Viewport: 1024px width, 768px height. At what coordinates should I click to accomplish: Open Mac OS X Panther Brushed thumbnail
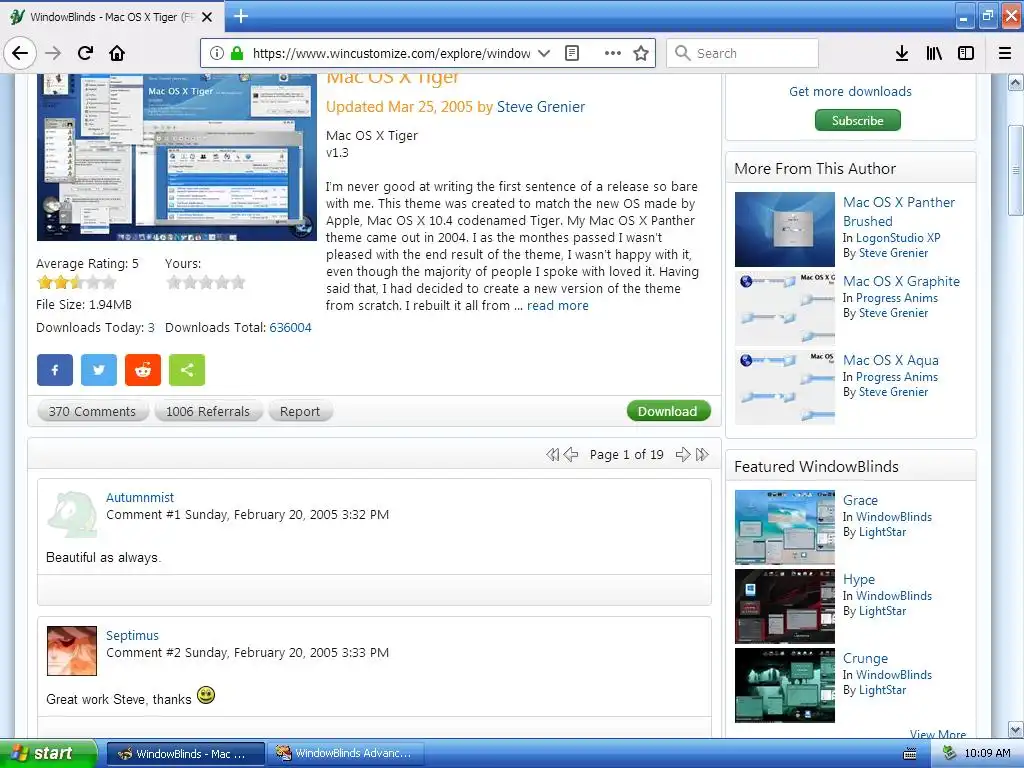tap(784, 229)
